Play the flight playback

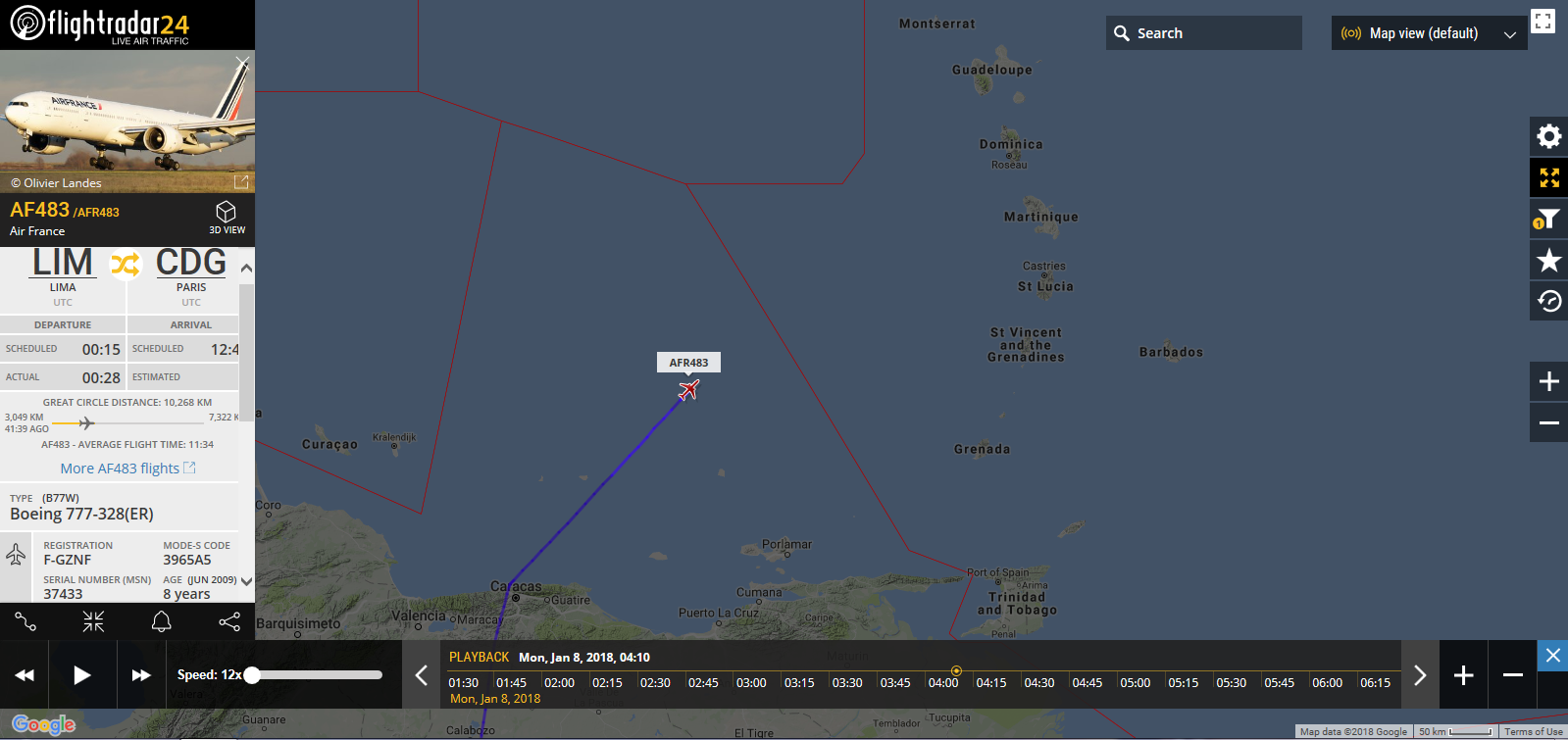tap(82, 674)
